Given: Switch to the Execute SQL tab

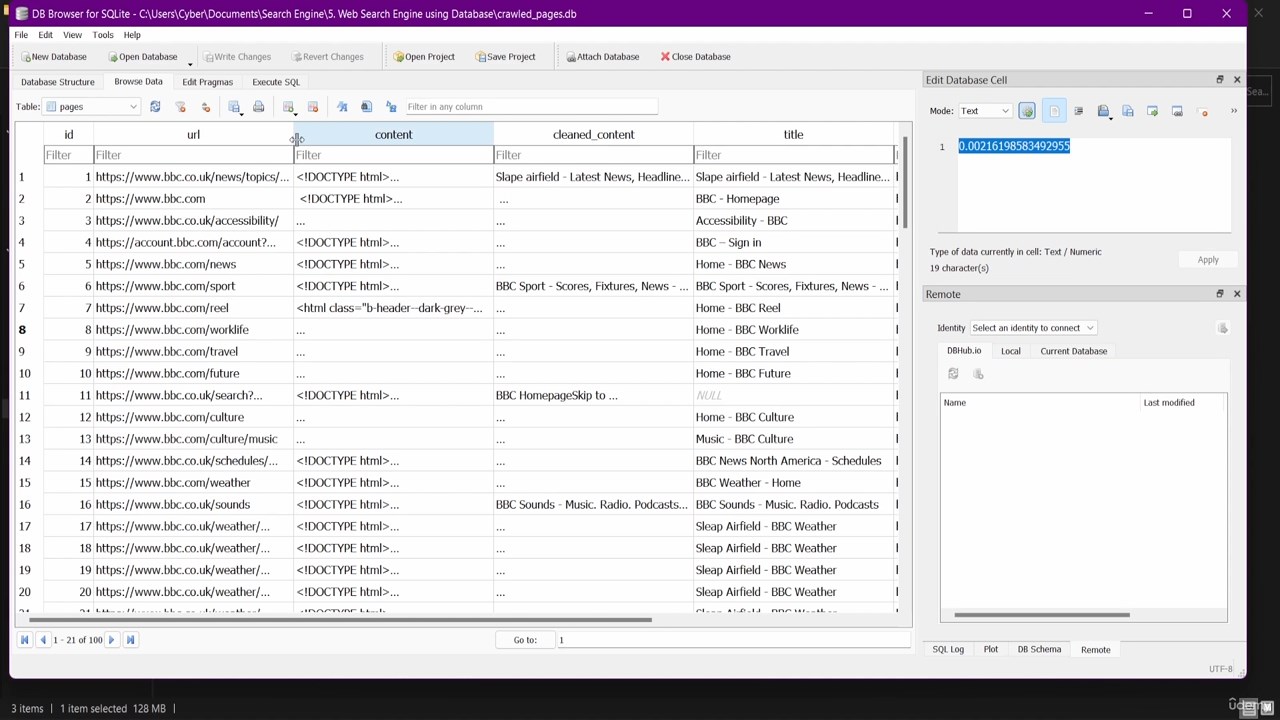Looking at the screenshot, I should [276, 82].
